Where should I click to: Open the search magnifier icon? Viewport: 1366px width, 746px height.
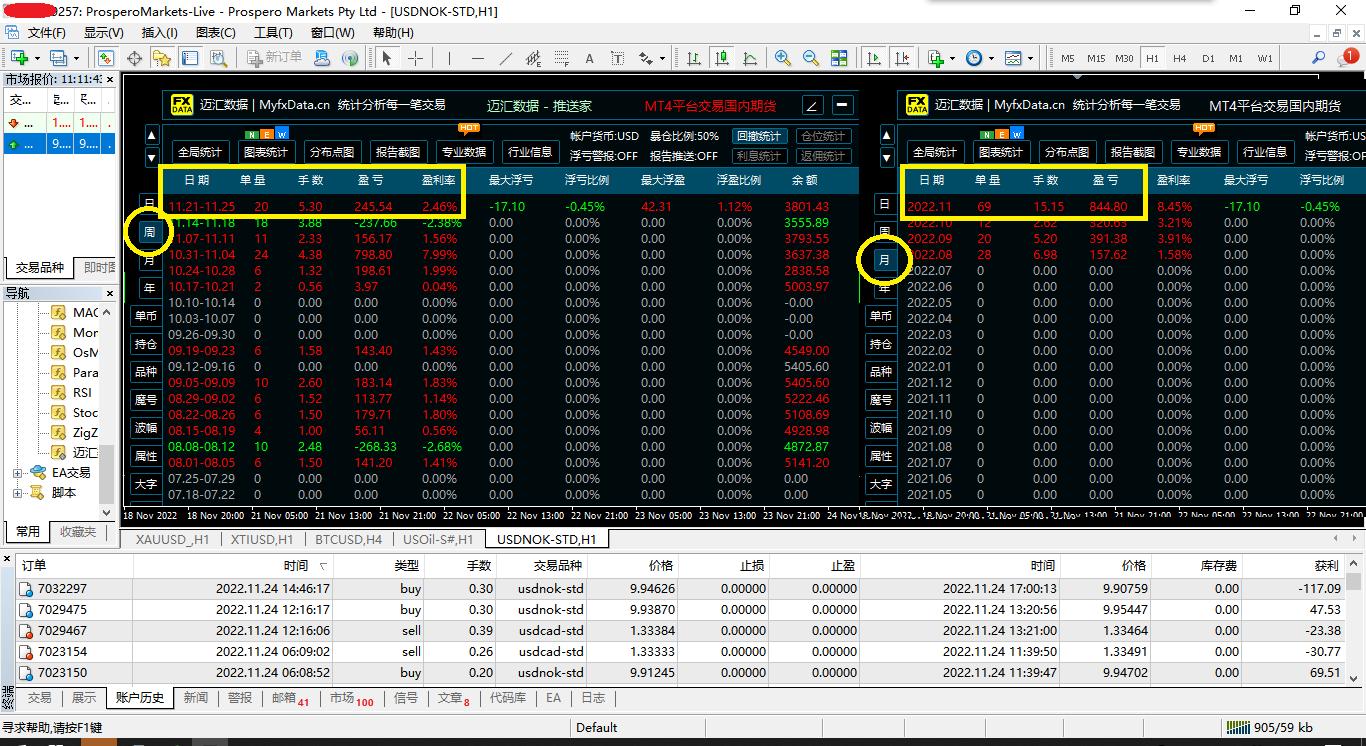point(1318,58)
